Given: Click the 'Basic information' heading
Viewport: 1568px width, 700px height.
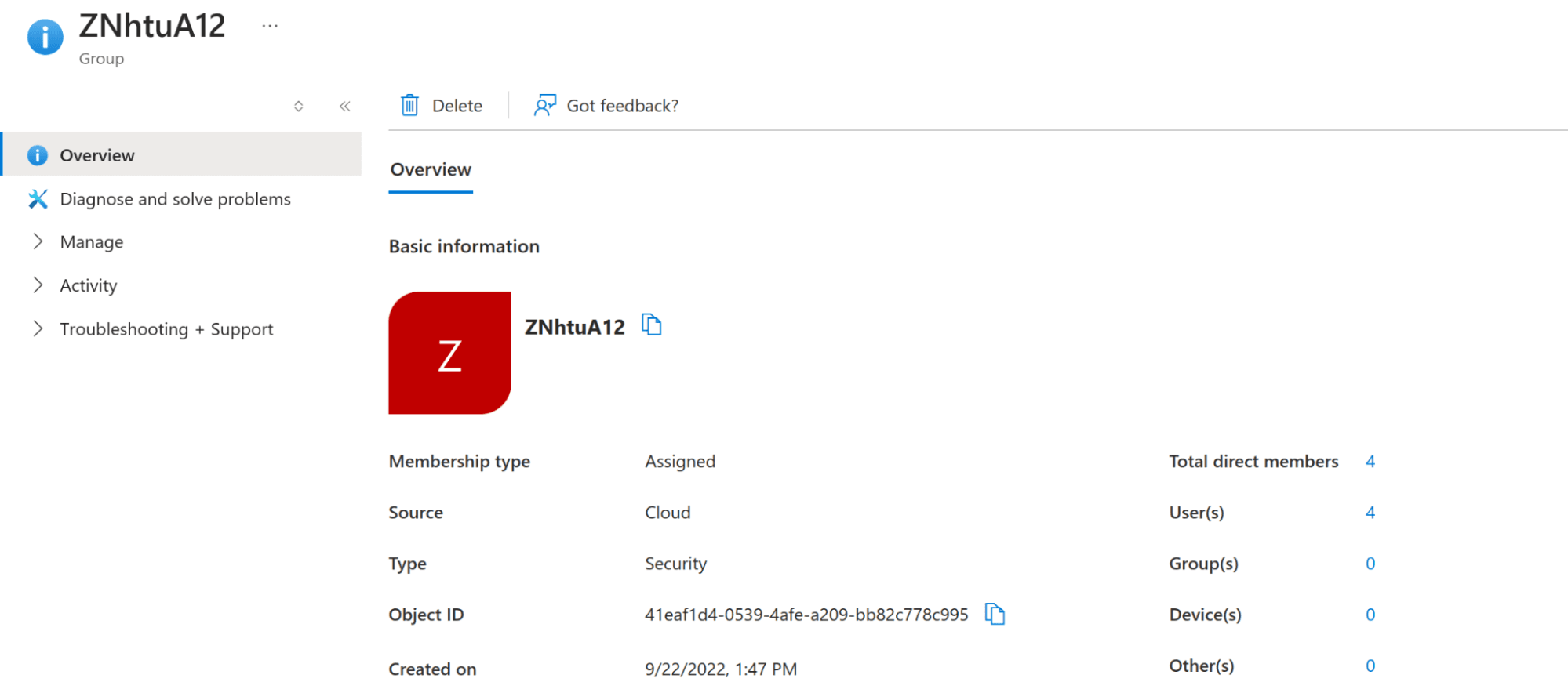Looking at the screenshot, I should (464, 246).
